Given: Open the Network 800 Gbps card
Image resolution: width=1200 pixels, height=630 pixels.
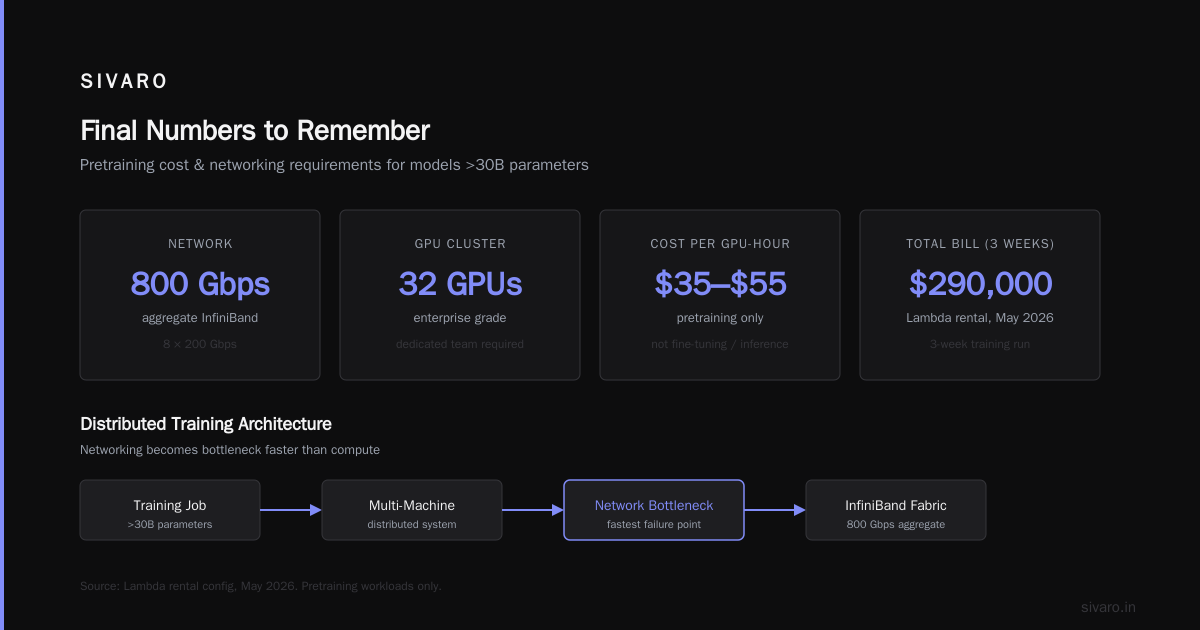Looking at the screenshot, I should (200, 295).
